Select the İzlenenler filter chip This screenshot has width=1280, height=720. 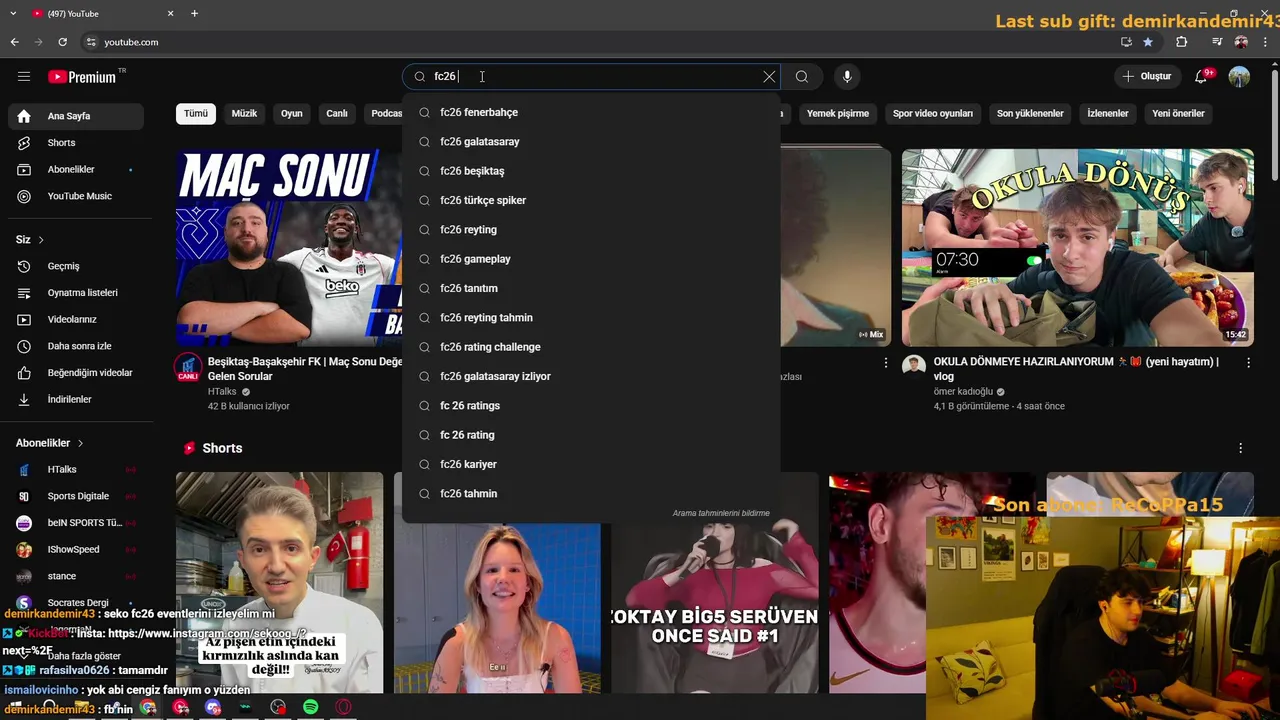pyautogui.click(x=1108, y=113)
